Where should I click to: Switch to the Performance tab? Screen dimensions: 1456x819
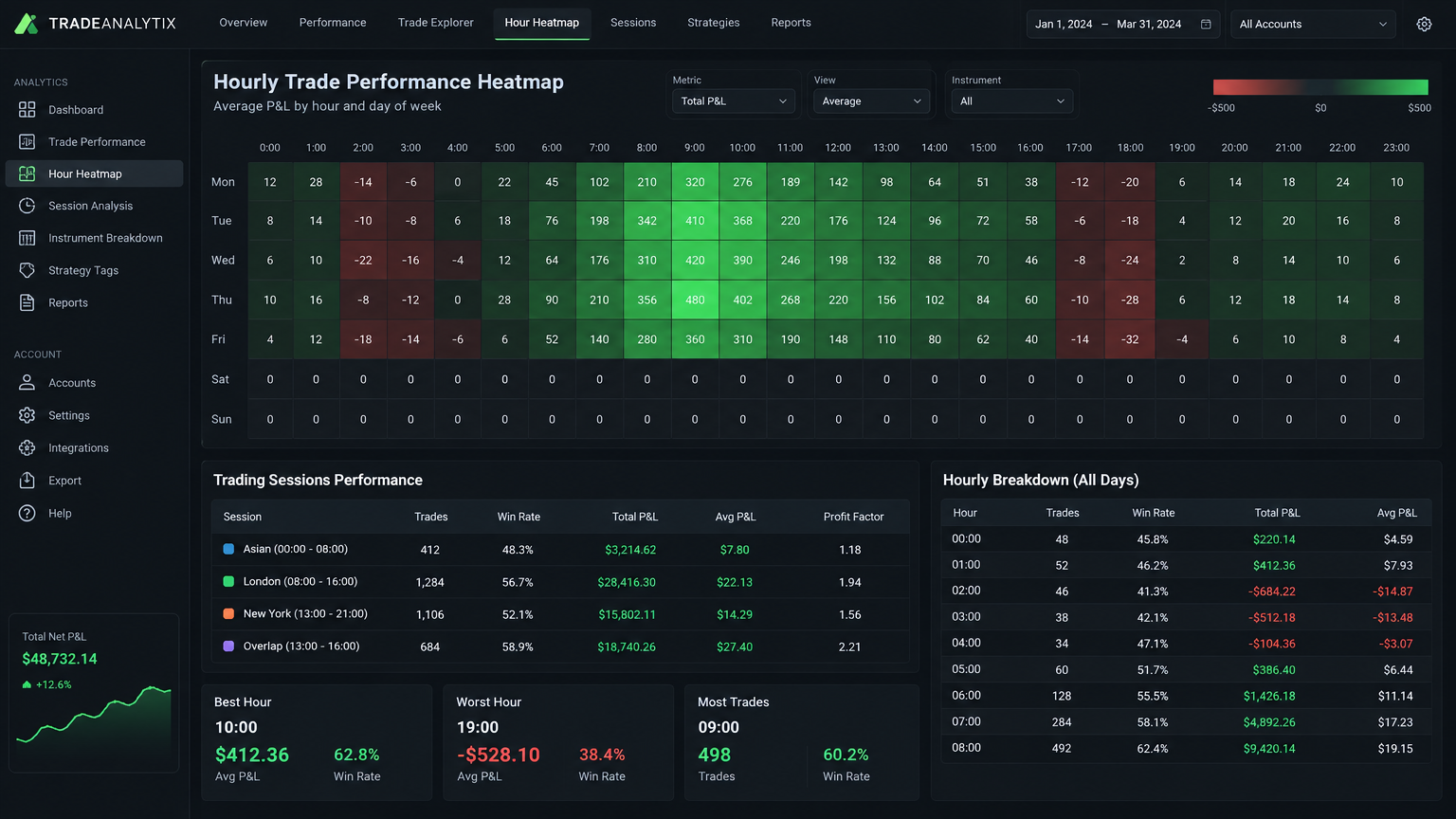tap(333, 23)
